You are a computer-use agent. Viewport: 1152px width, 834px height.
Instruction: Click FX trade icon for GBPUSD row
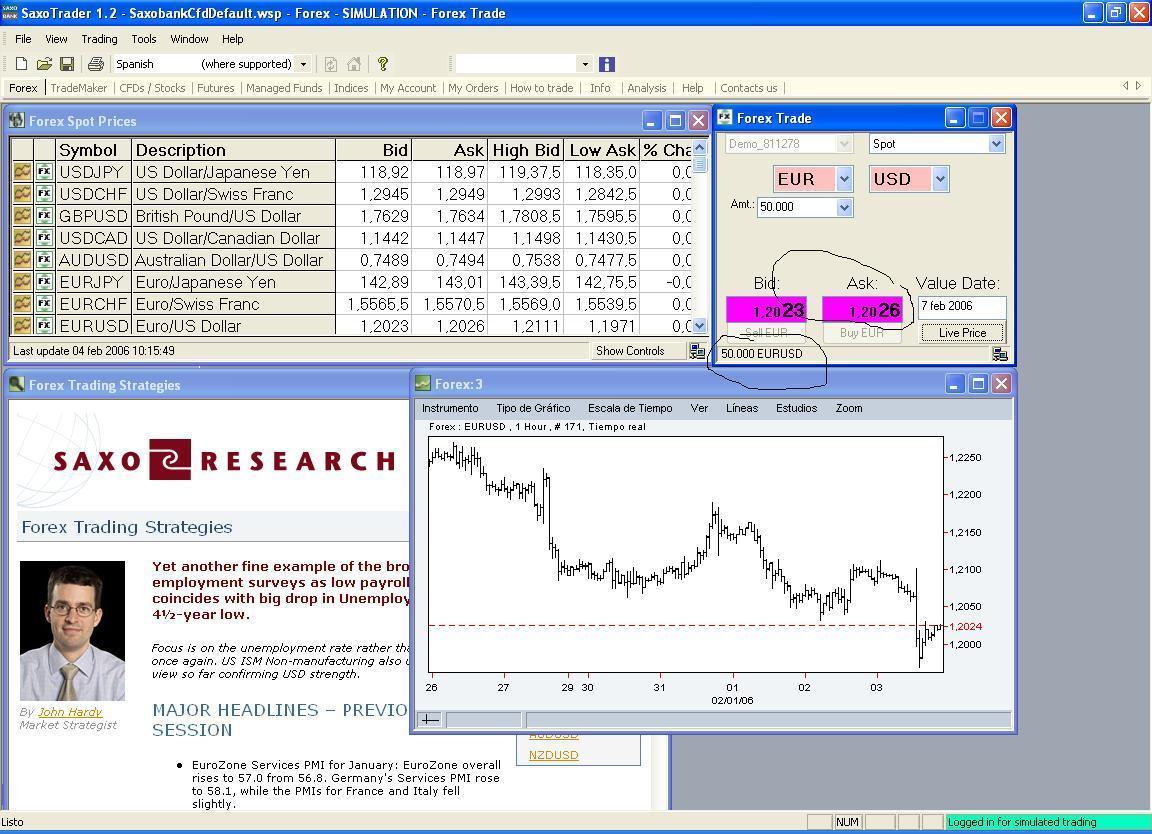44,216
